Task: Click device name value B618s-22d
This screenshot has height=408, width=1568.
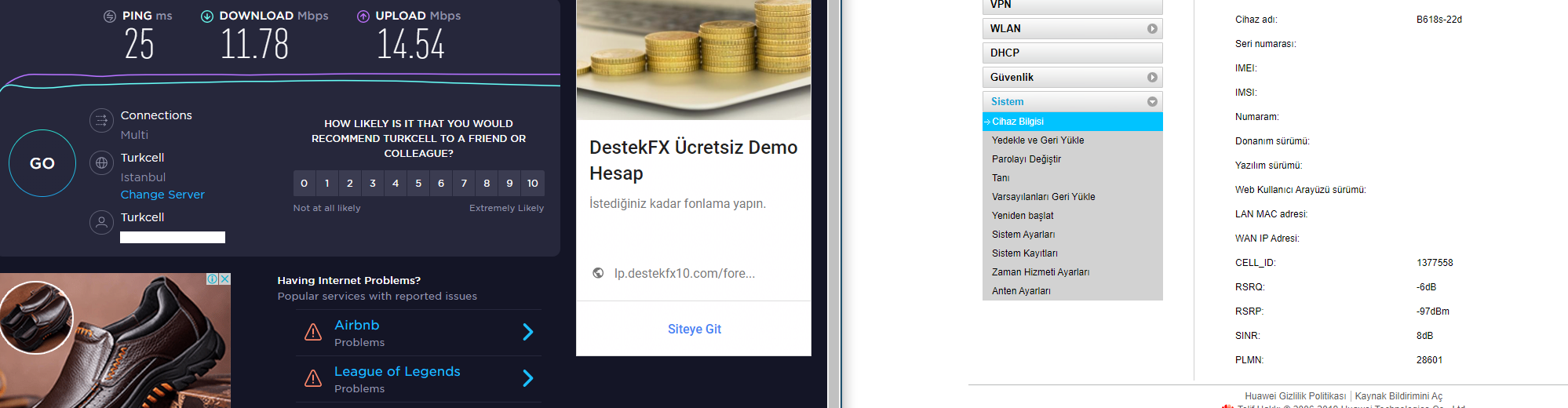Action: [x=1439, y=20]
